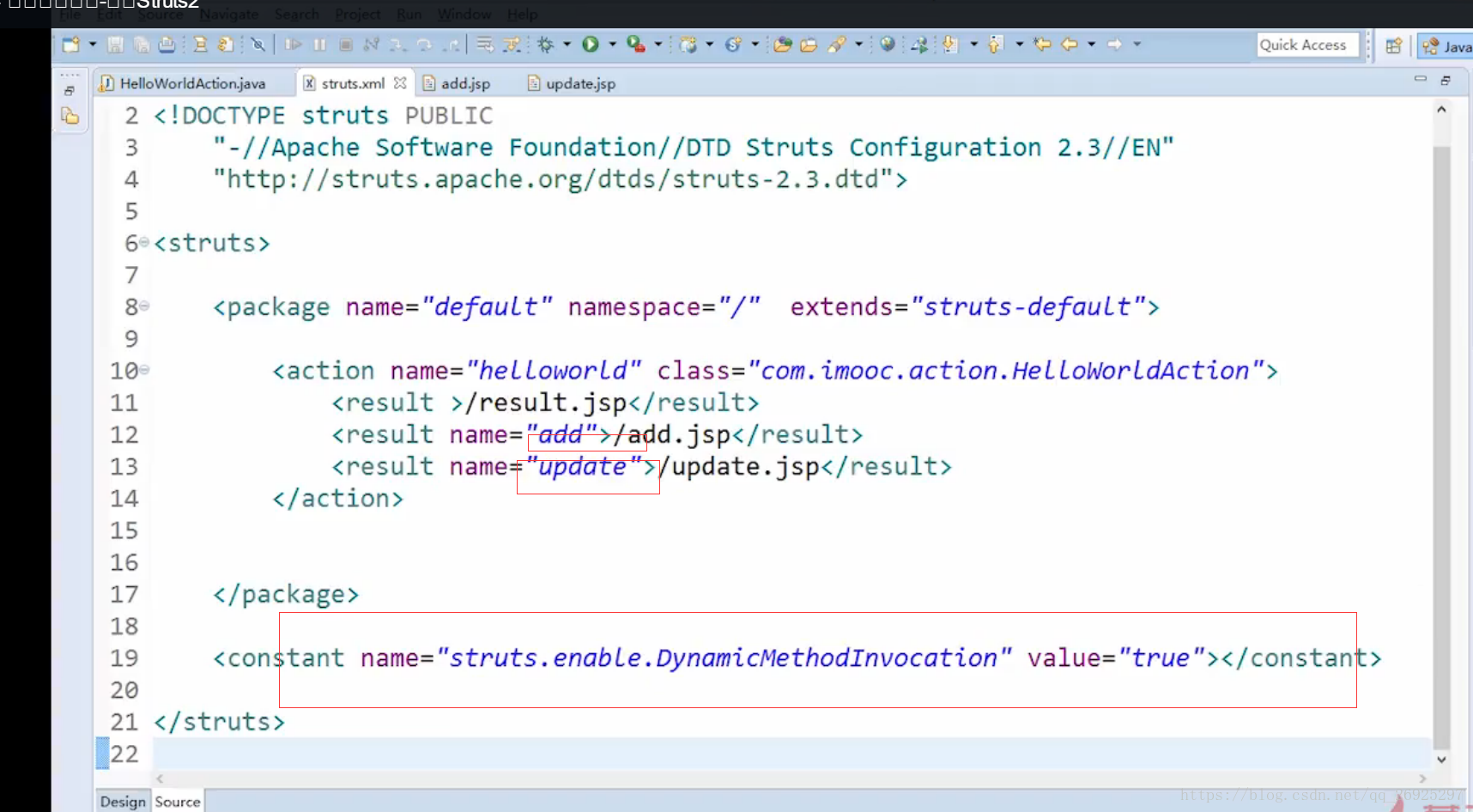Viewport: 1473px width, 812px height.
Task: Click the text "com.imooc.action.HelloWorldAction"
Action: tap(1005, 371)
